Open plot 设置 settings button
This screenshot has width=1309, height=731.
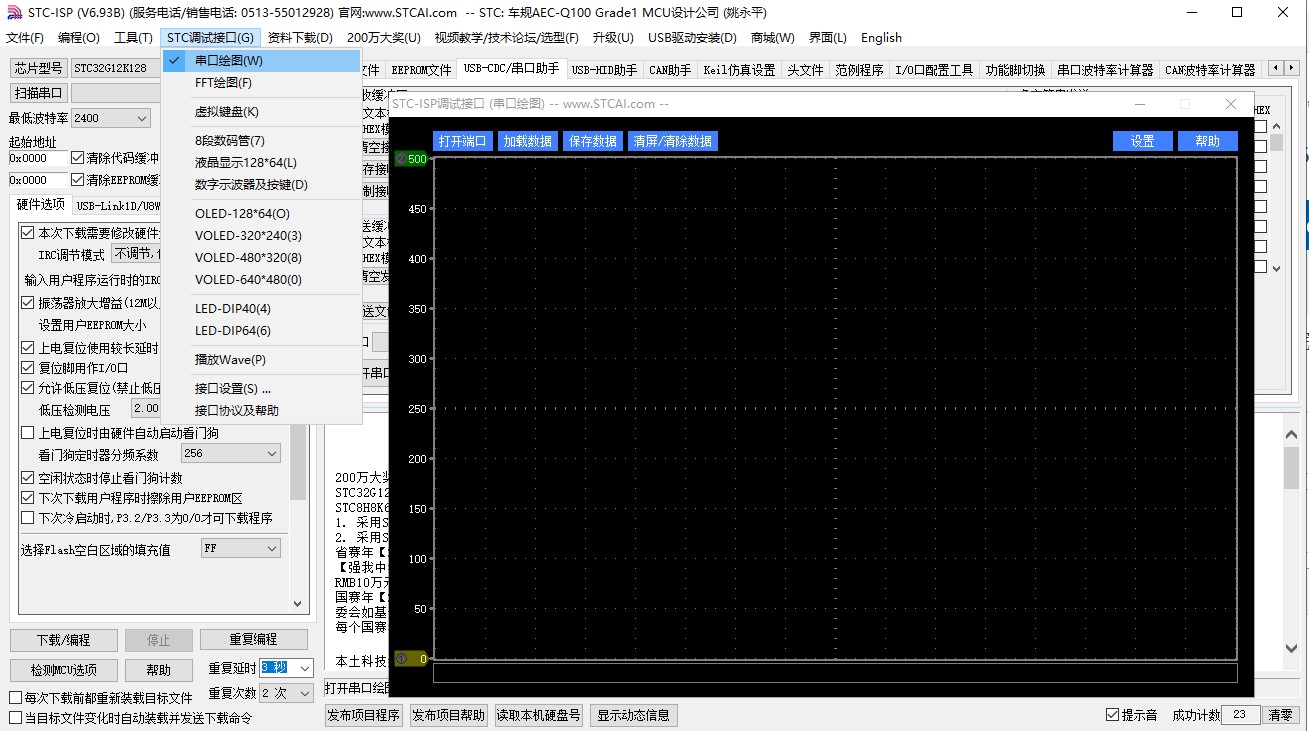click(x=1143, y=141)
